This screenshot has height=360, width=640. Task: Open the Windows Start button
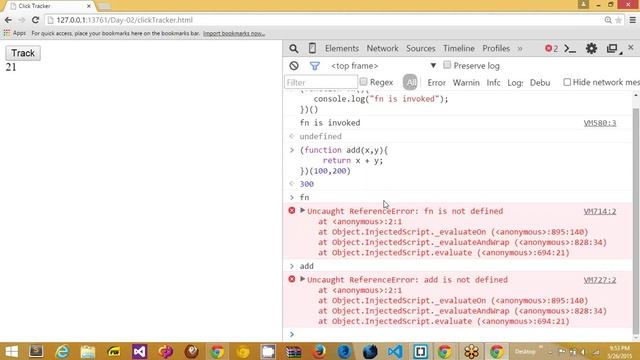coord(11,351)
